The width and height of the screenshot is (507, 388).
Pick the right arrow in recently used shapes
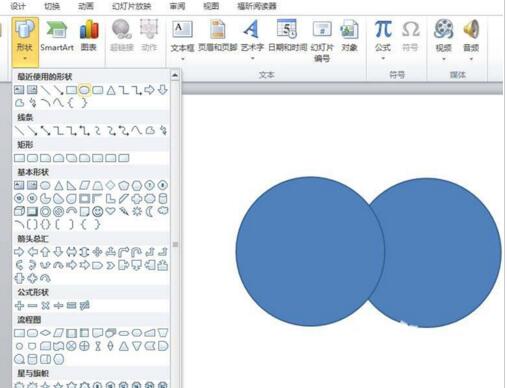150,90
